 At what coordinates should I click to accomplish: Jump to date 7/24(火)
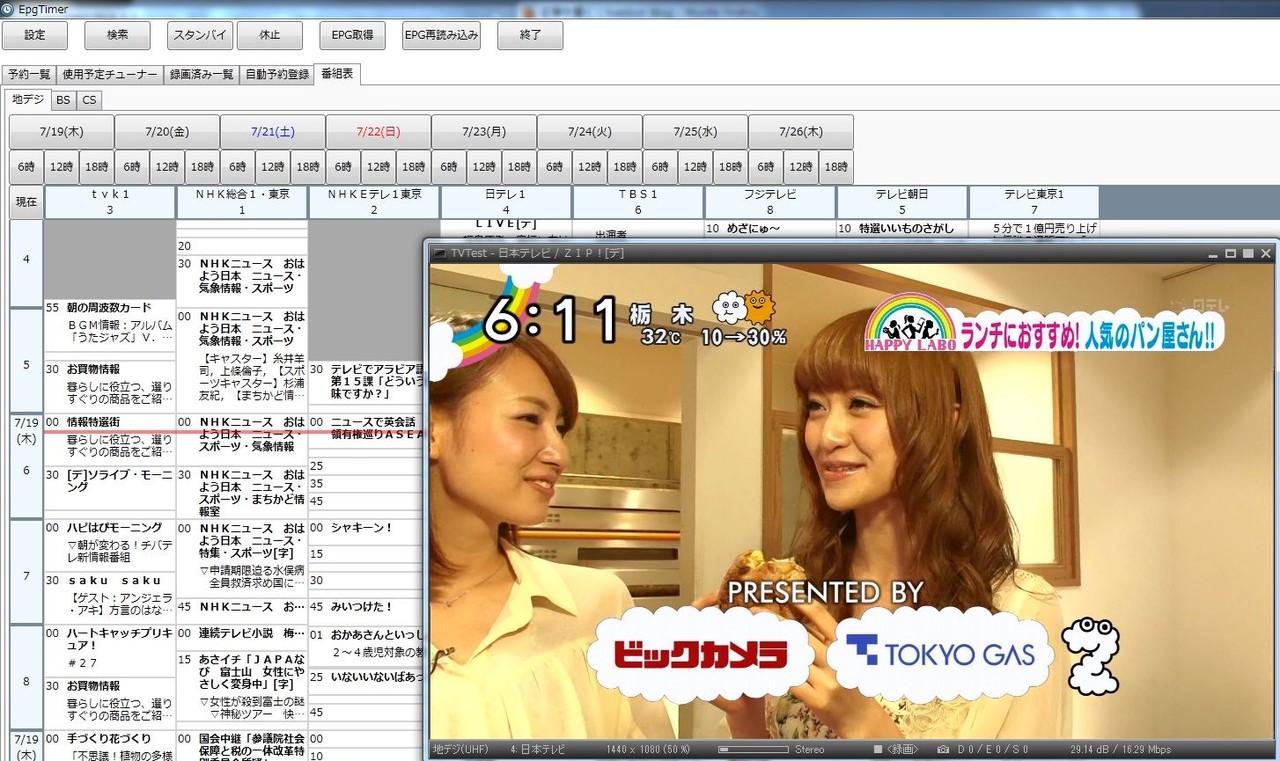point(590,131)
